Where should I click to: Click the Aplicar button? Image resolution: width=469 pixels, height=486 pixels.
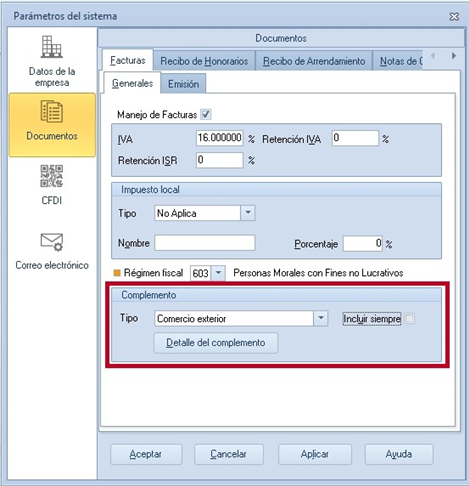click(x=315, y=454)
